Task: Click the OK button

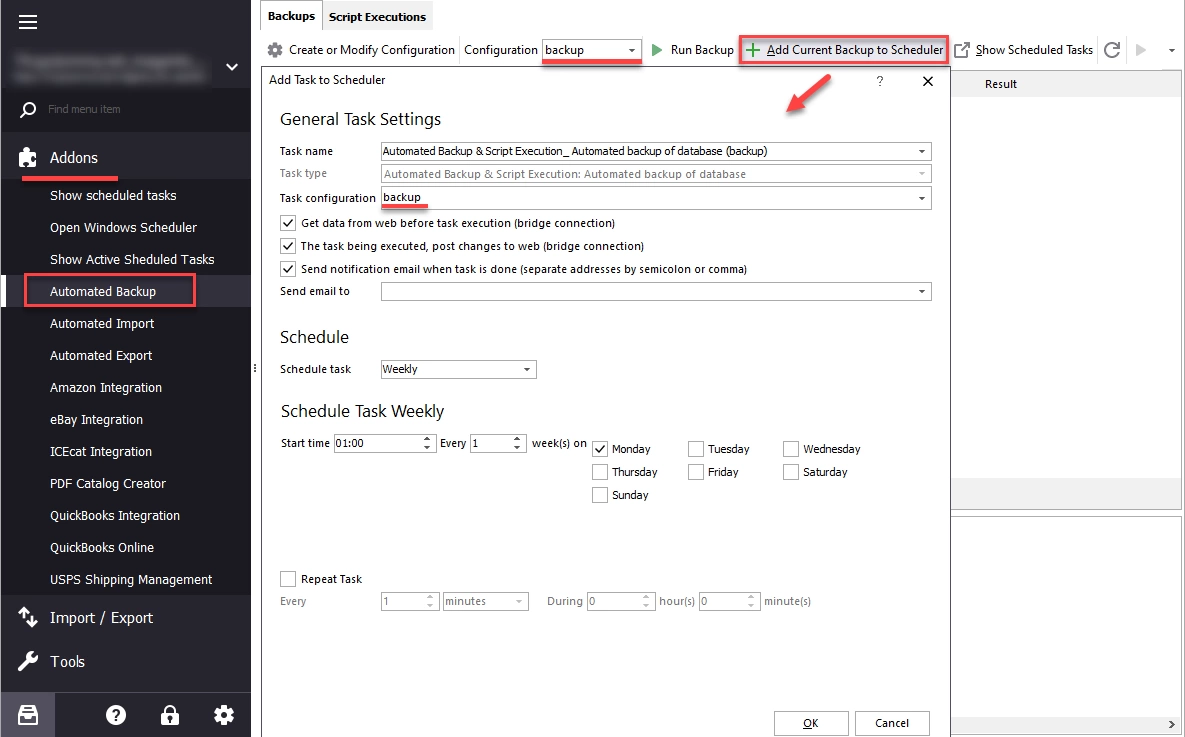Action: coord(811,723)
